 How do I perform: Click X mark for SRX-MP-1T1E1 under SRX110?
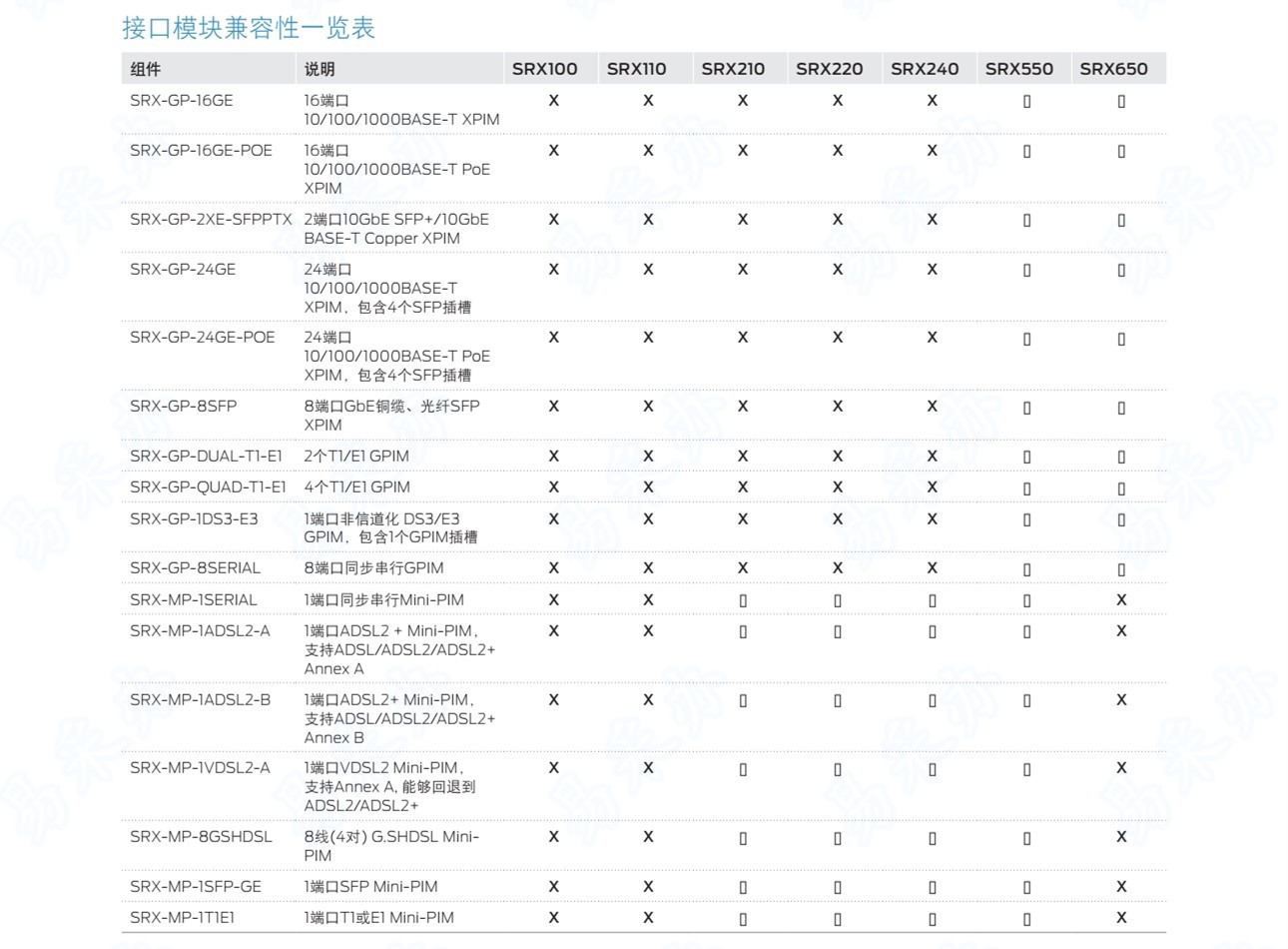pos(648,918)
